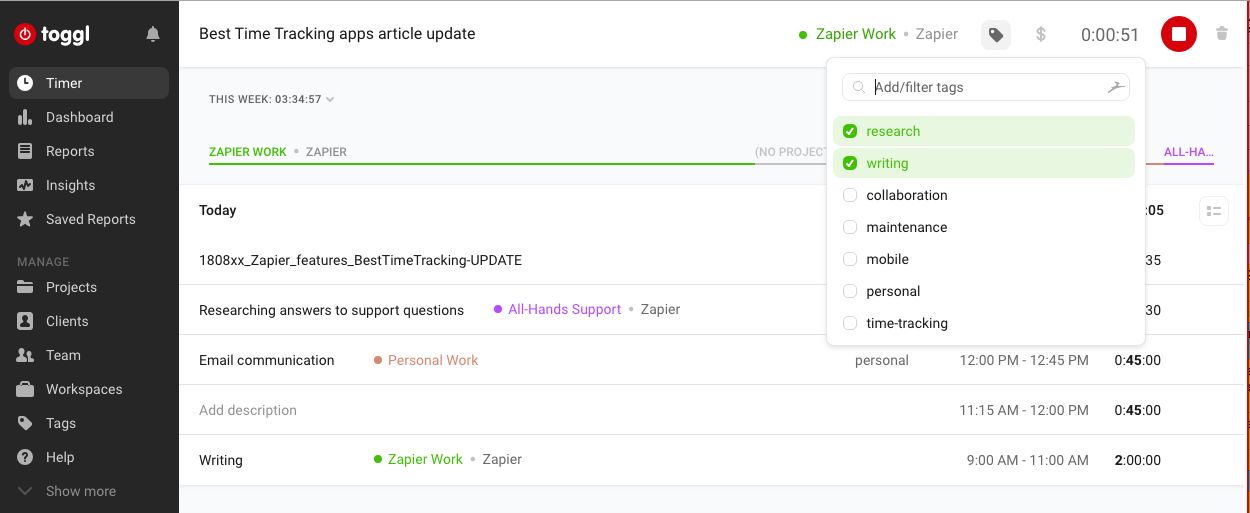Toggle the billable dollar sign icon

(x=1040, y=35)
